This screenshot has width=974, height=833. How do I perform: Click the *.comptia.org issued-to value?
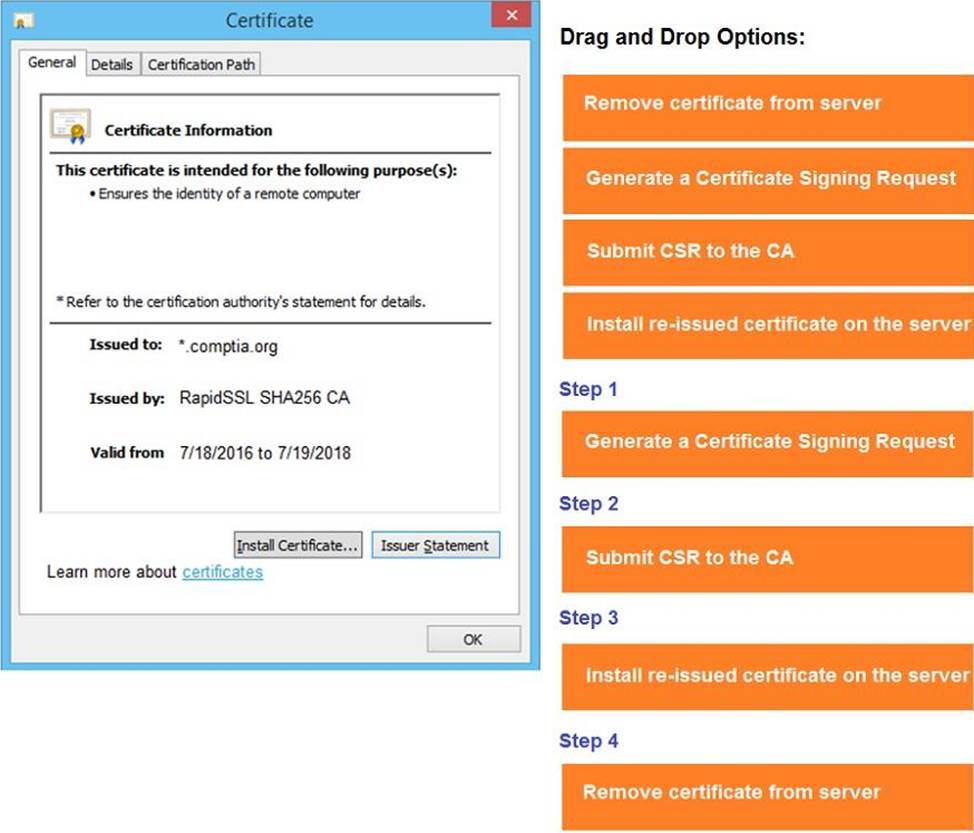pos(228,347)
